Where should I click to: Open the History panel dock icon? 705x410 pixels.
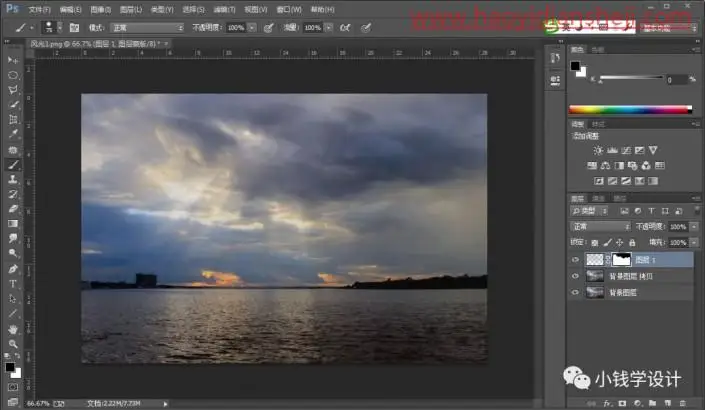555,58
